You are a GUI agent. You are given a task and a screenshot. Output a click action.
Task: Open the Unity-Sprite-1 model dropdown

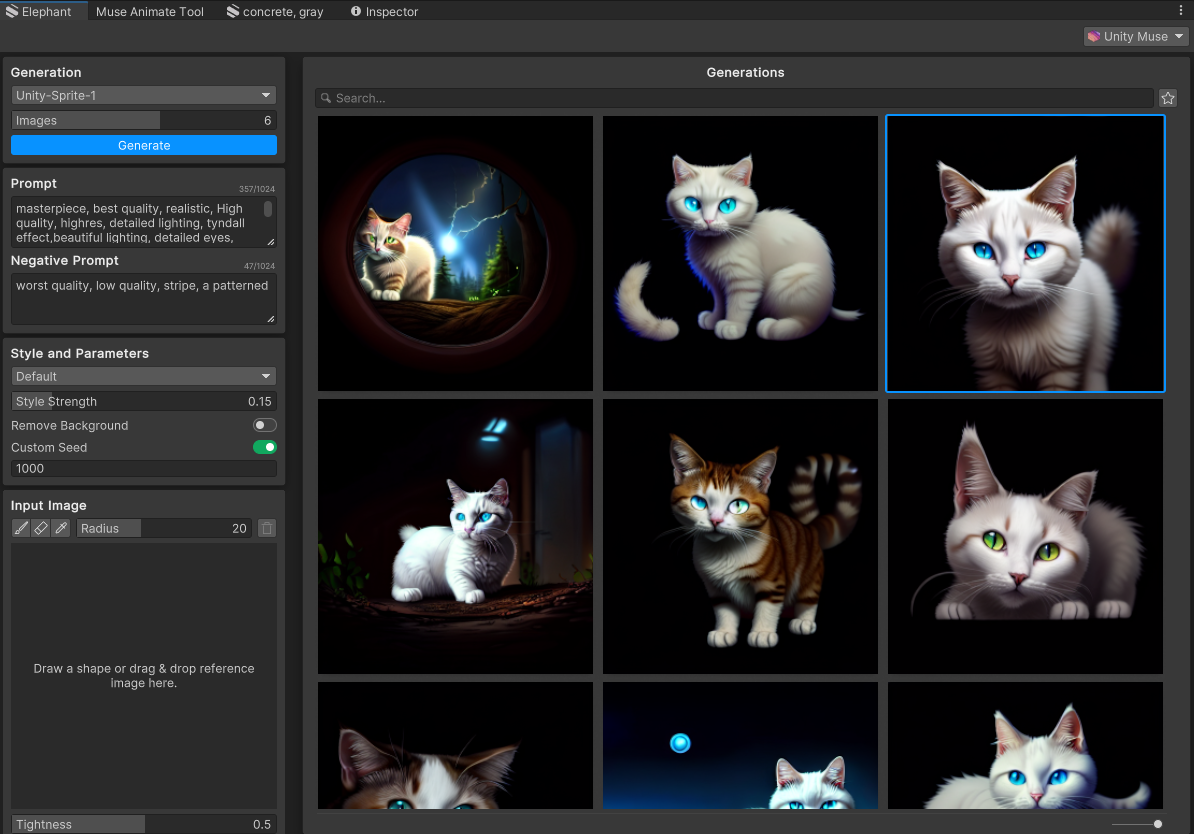coord(143,95)
